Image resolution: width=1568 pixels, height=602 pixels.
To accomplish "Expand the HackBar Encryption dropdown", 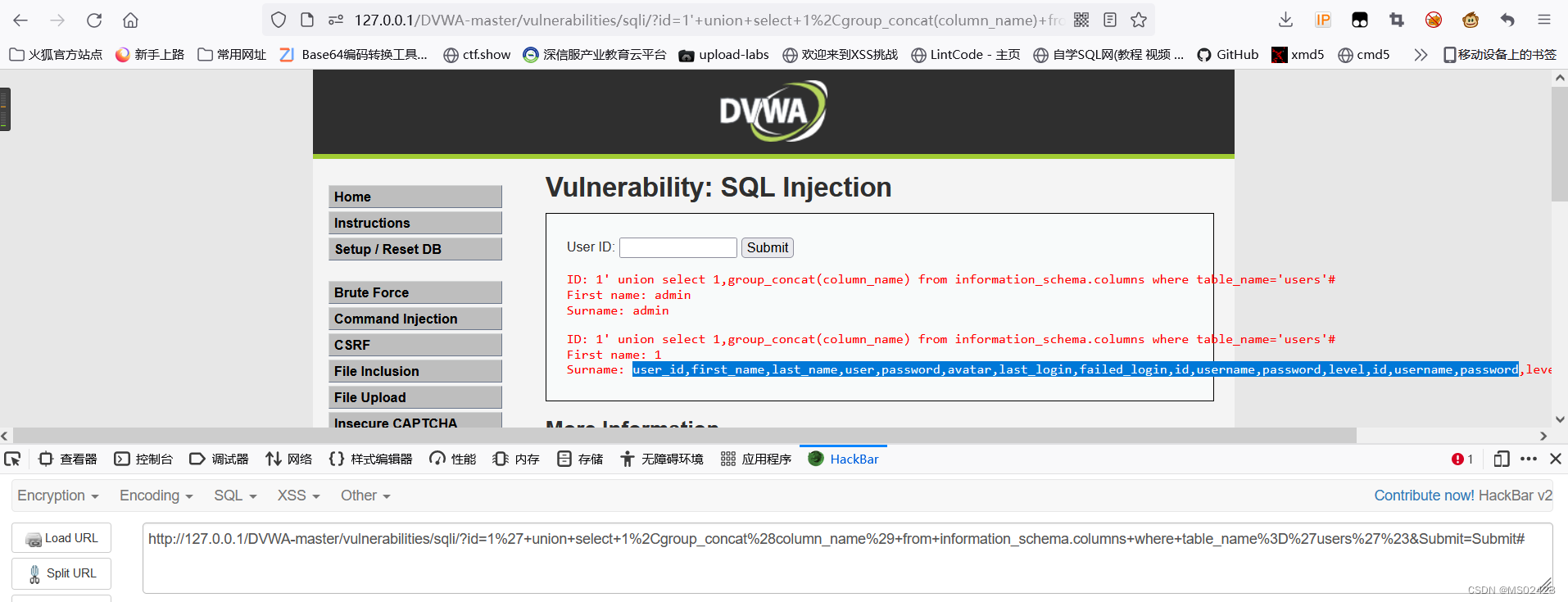I will (58, 496).
